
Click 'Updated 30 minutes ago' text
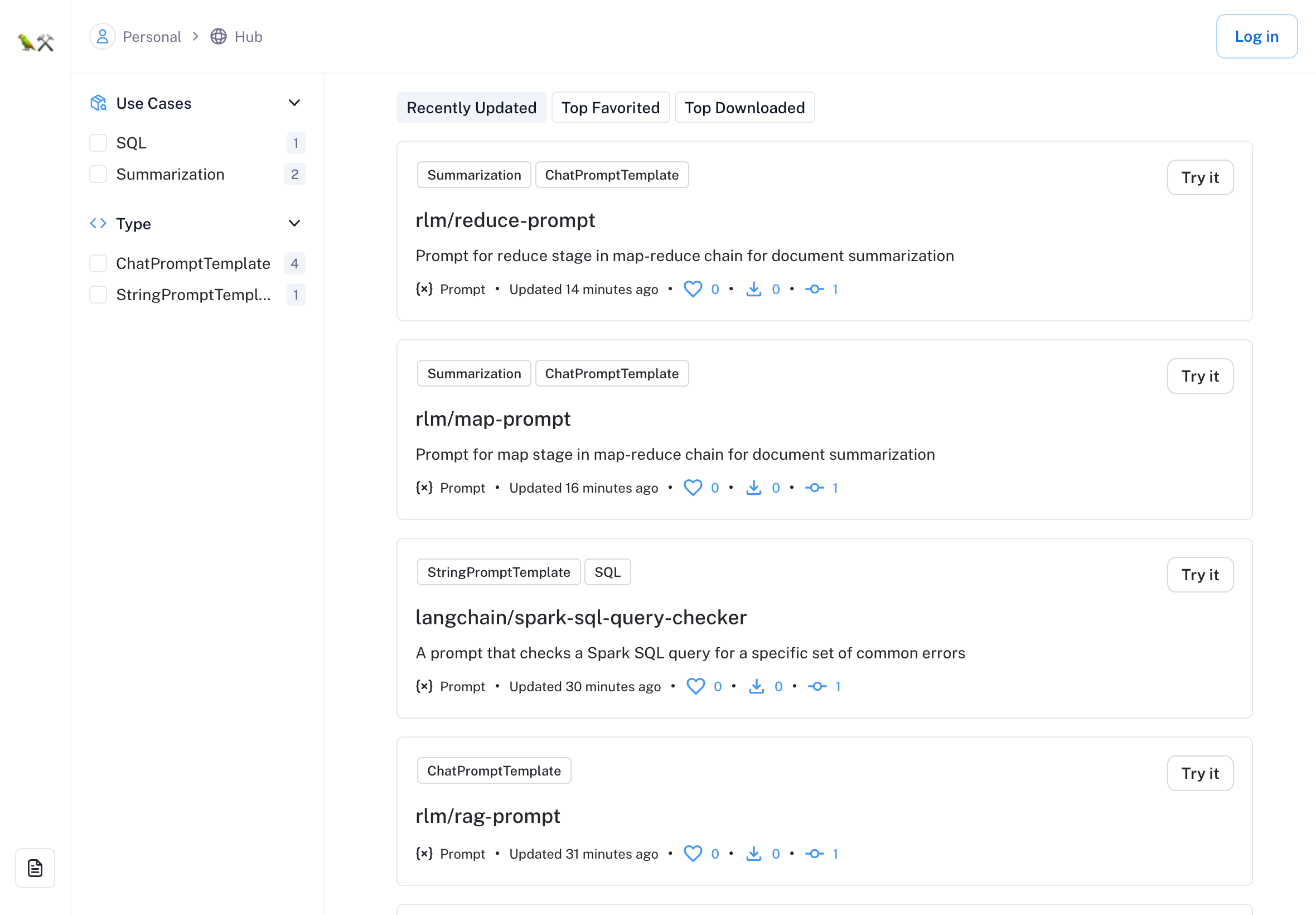click(585, 687)
